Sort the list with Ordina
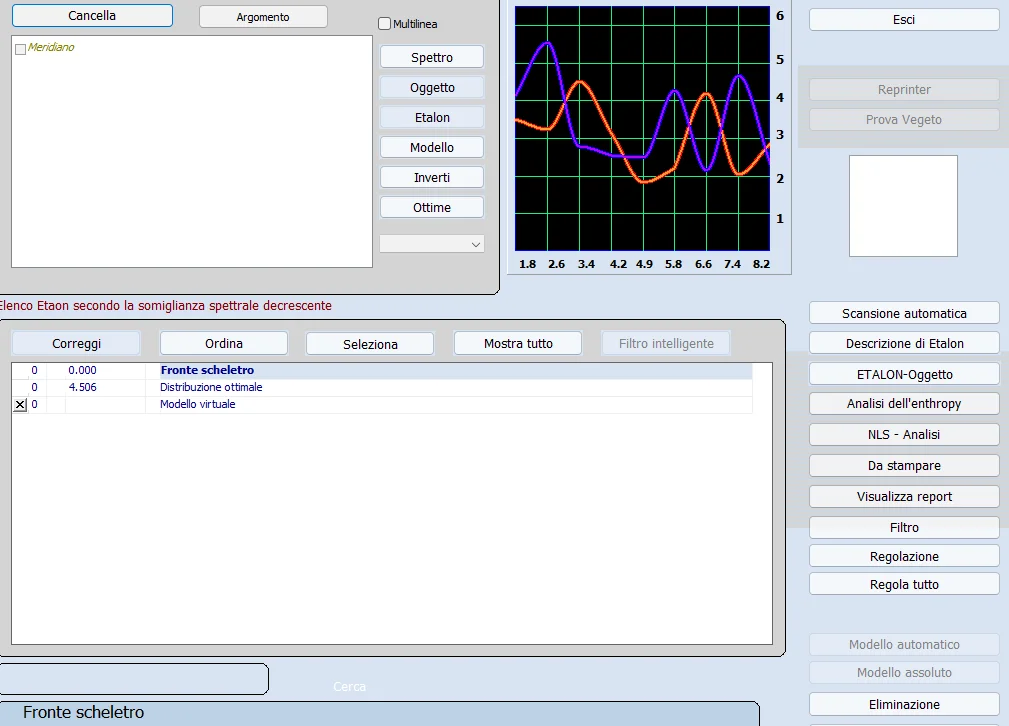1009x726 pixels. click(x=224, y=343)
